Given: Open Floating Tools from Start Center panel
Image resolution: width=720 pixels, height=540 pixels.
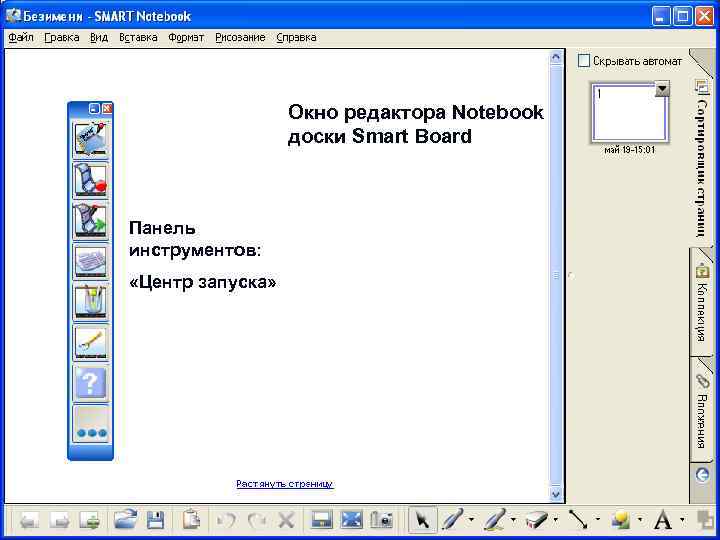Looking at the screenshot, I should [x=91, y=302].
